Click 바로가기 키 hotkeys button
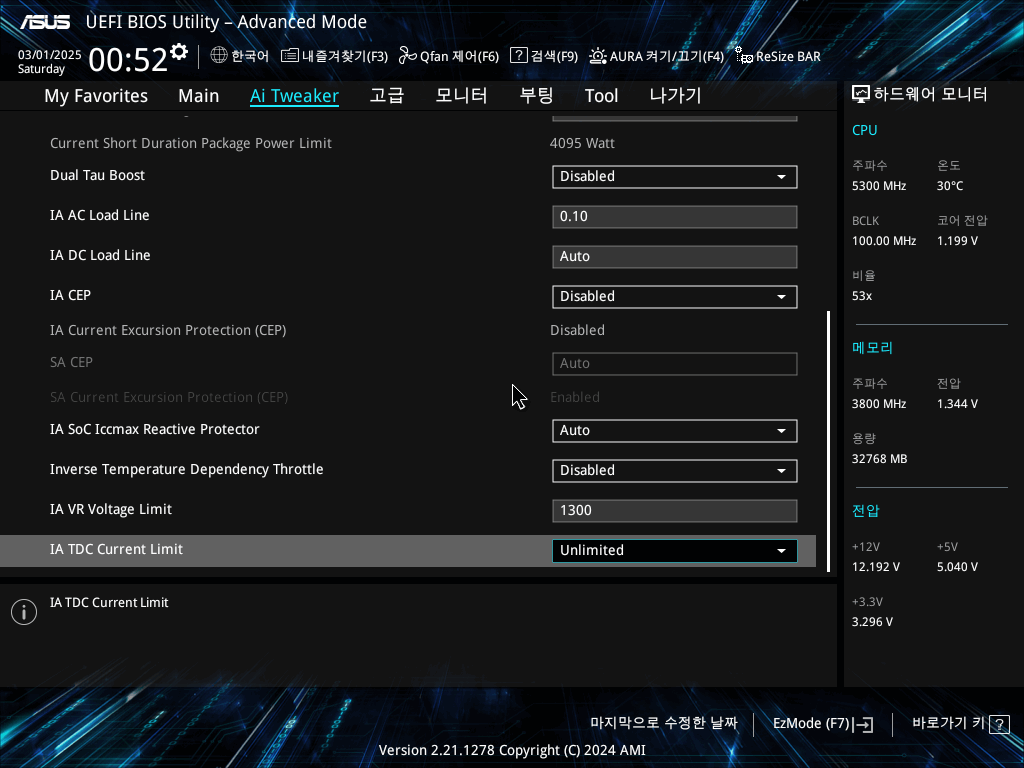The height and width of the screenshot is (768, 1024). tap(961, 723)
